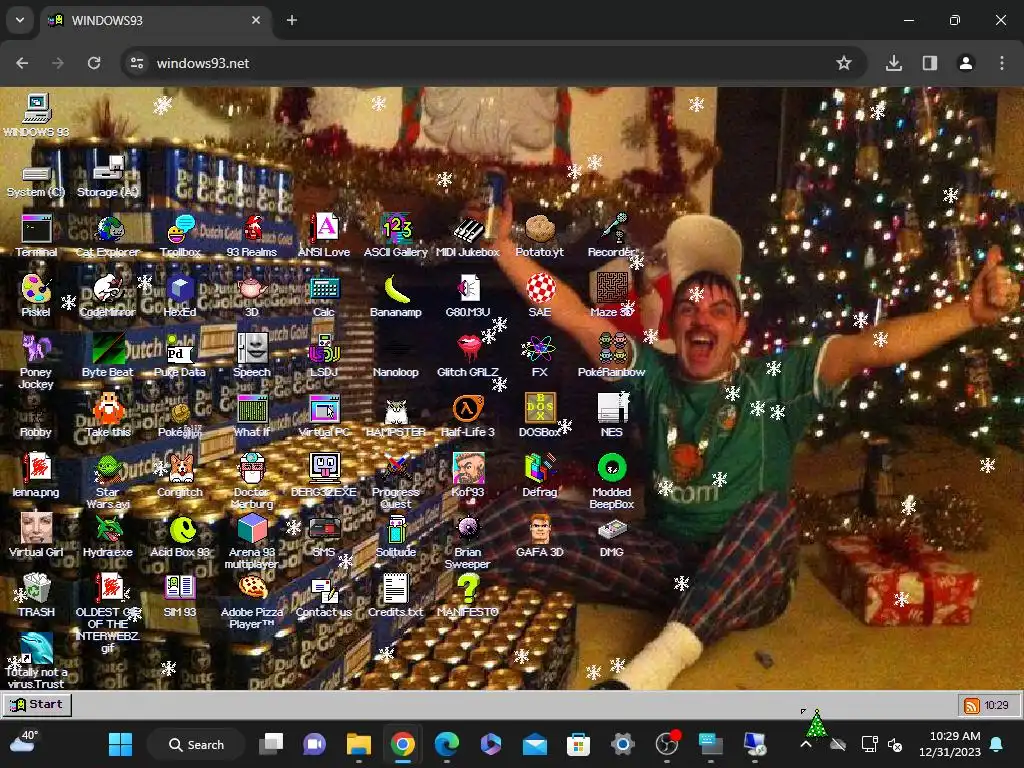Reload the windows93.net page
Image resolution: width=1024 pixels, height=768 pixels.
94,63
